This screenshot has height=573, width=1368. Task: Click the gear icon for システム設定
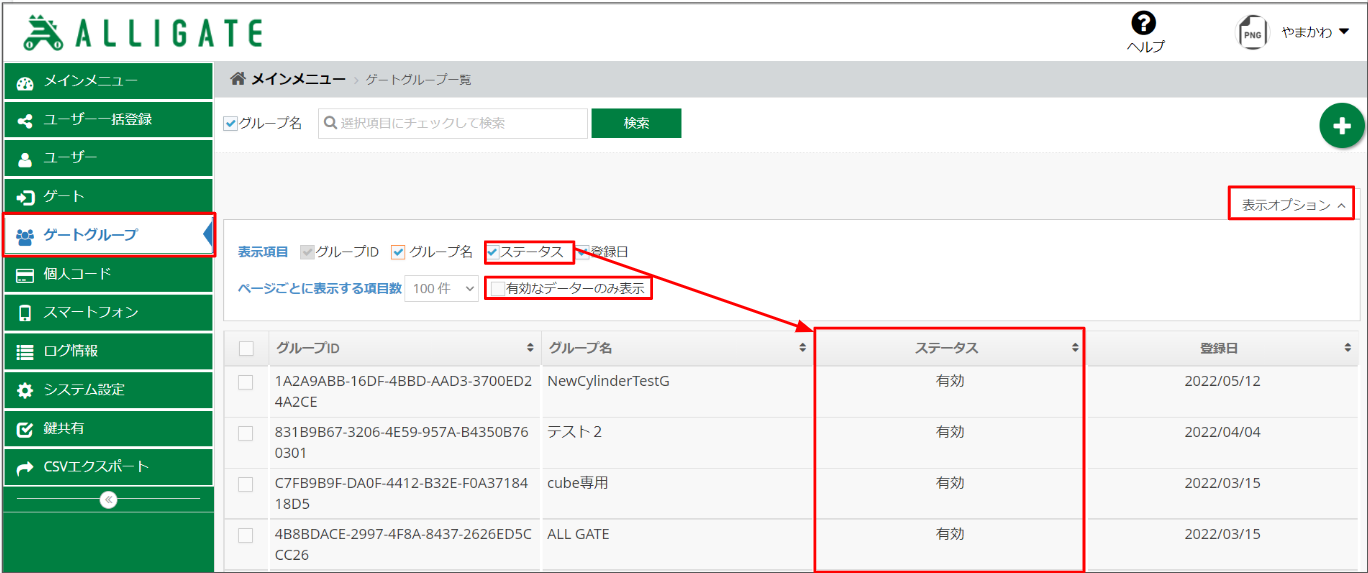click(26, 390)
